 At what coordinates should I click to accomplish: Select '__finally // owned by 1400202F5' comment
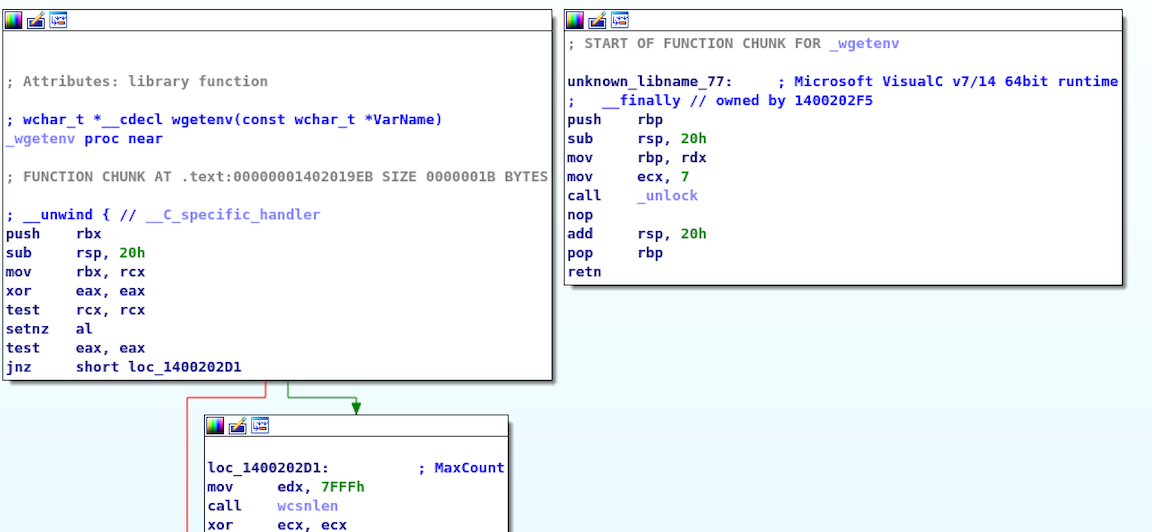pyautogui.click(x=720, y=100)
